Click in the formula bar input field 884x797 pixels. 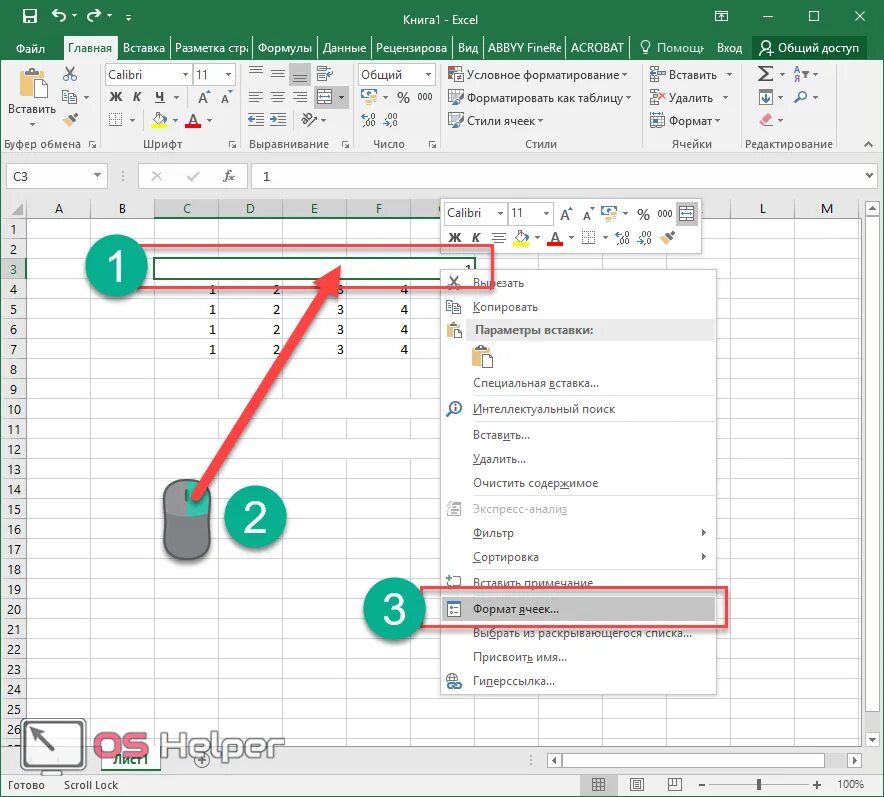[559, 176]
